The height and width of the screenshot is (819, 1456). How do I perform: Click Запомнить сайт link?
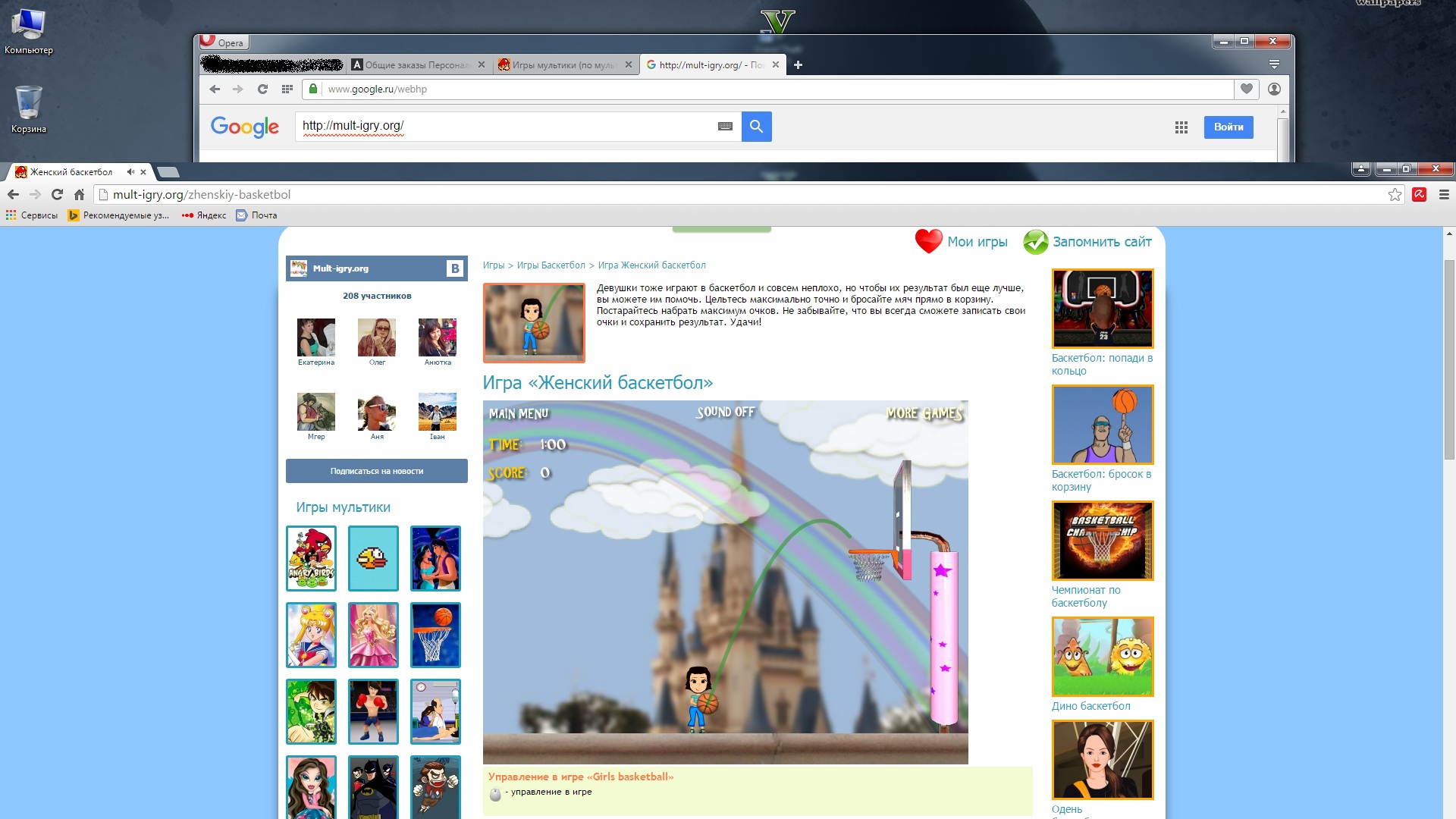coord(1087,242)
